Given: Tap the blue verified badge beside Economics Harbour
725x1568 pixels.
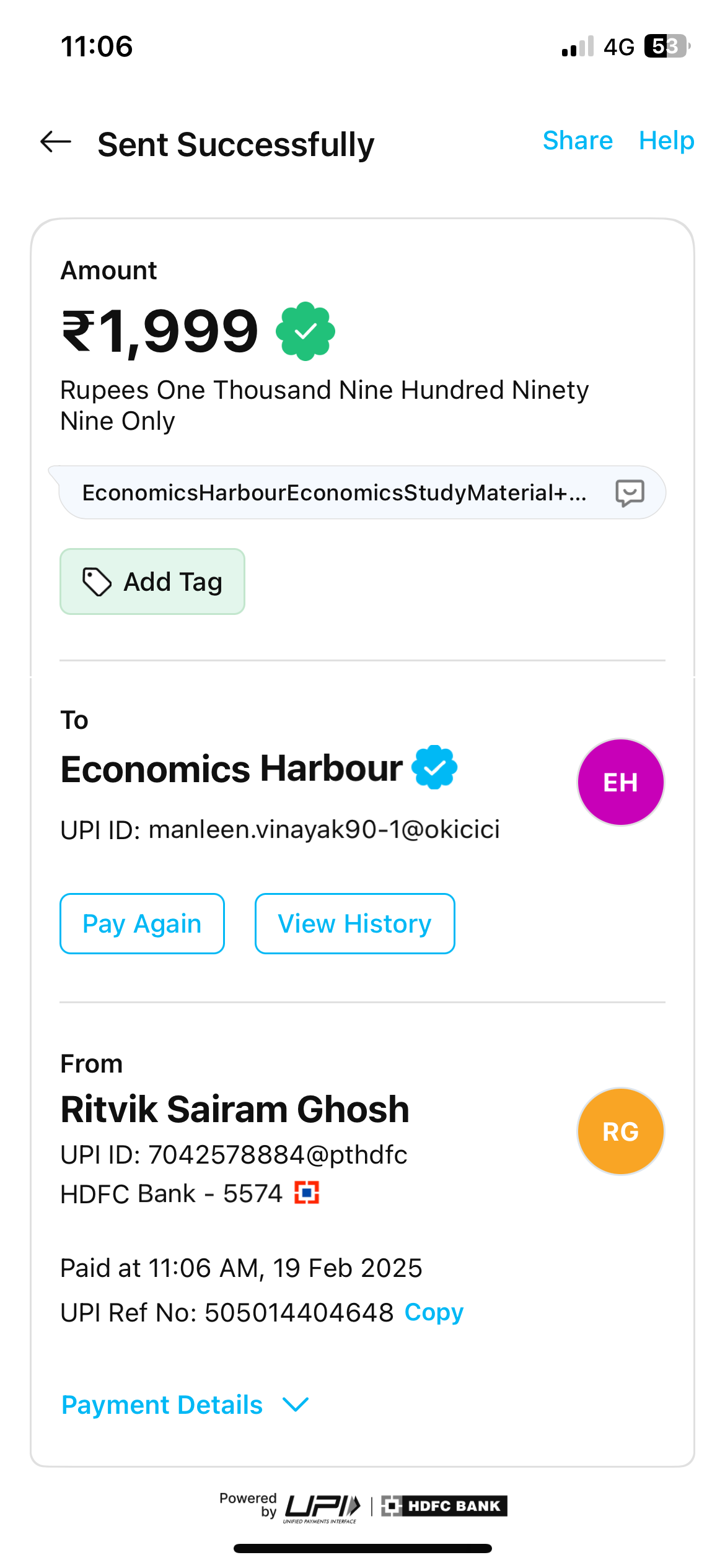Looking at the screenshot, I should click(434, 767).
